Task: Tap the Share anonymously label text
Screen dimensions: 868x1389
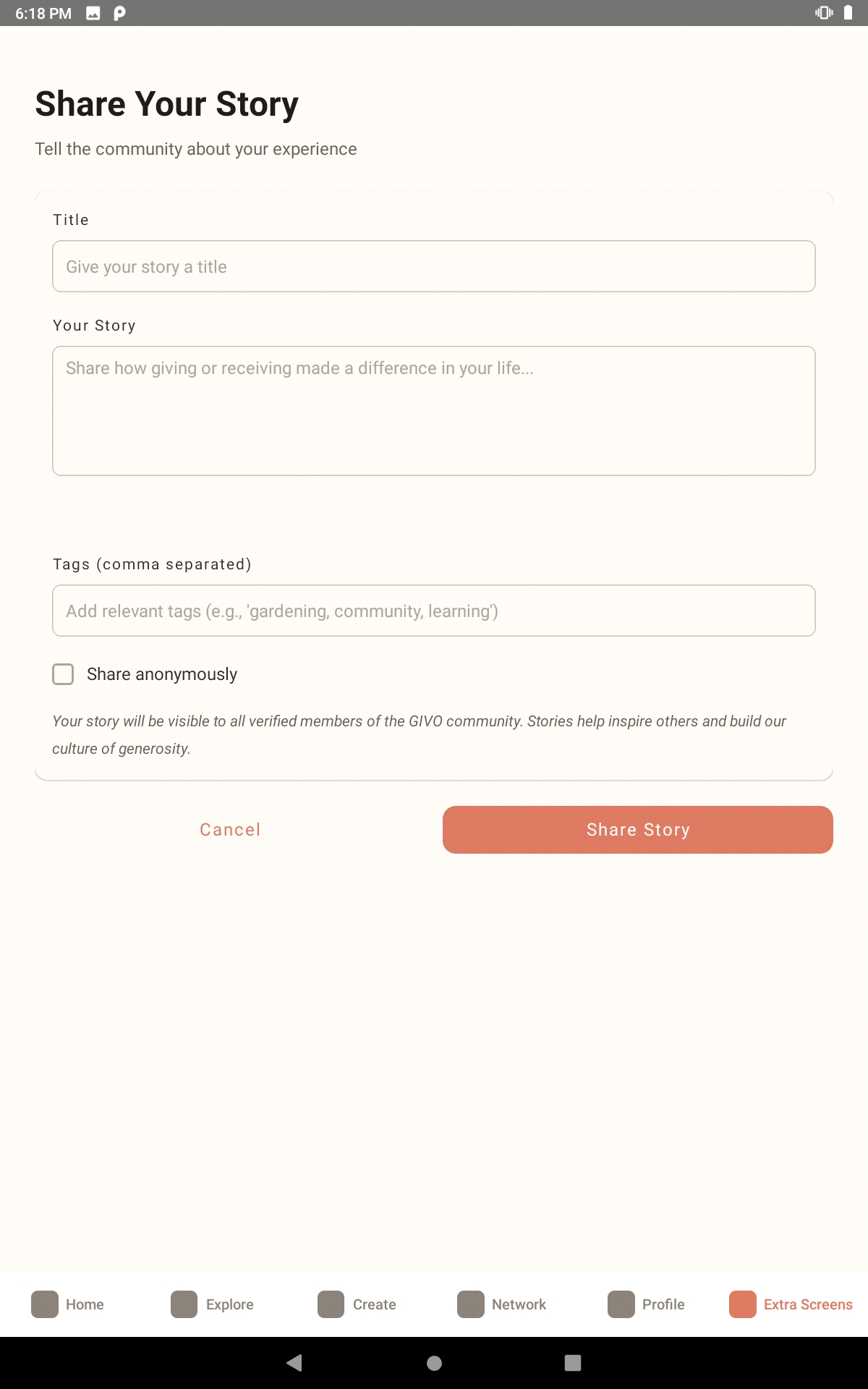Action: point(162,674)
